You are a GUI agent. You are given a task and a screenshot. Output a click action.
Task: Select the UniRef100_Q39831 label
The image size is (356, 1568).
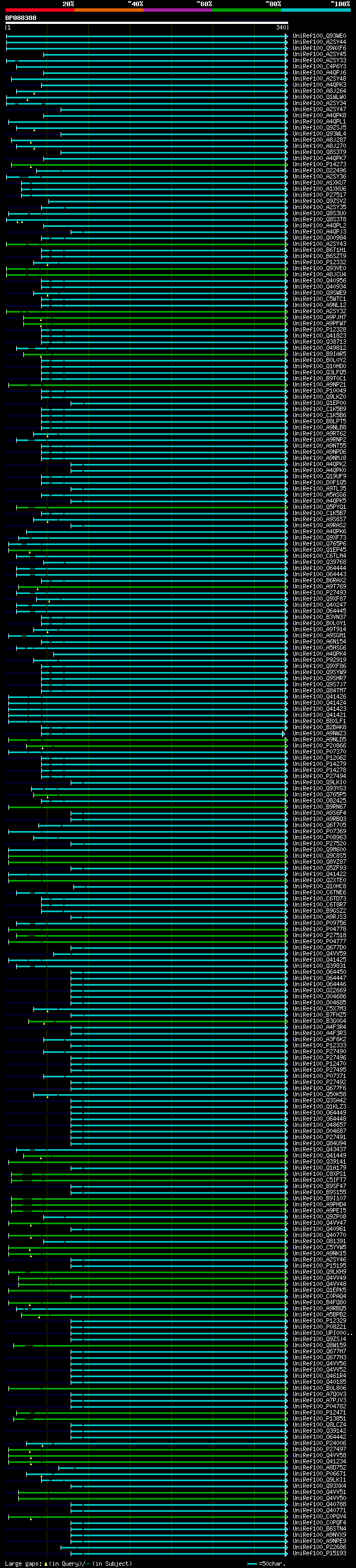click(319, 966)
